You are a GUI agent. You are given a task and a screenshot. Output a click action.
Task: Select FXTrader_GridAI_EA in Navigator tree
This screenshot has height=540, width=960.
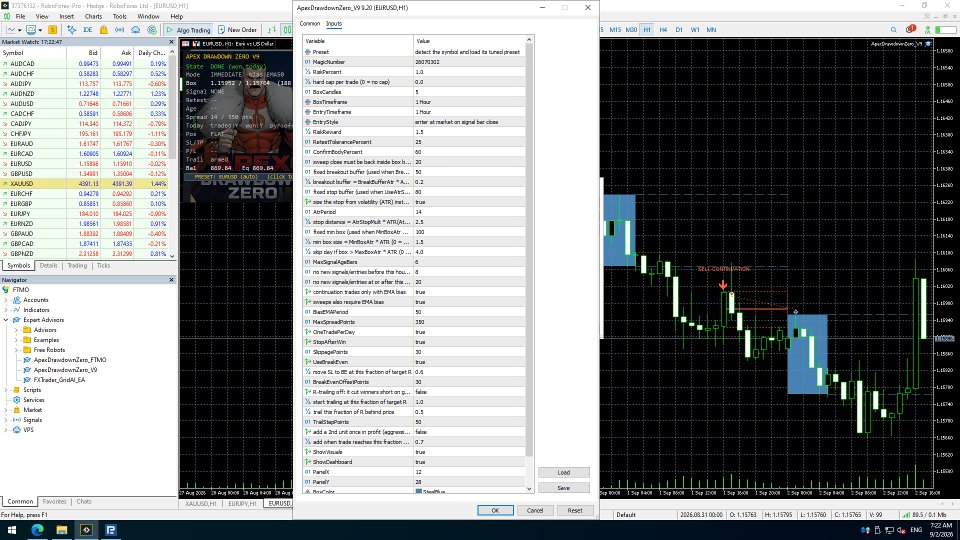(59, 380)
